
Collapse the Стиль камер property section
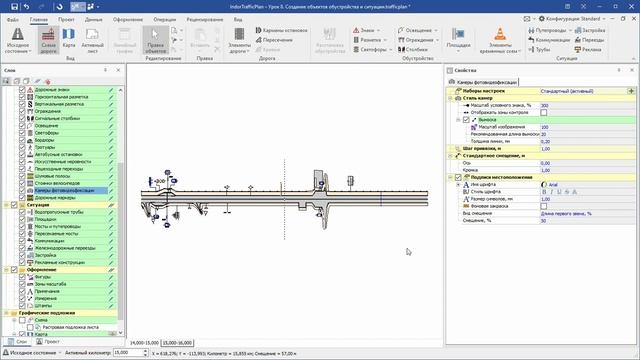pyautogui.click(x=450, y=98)
